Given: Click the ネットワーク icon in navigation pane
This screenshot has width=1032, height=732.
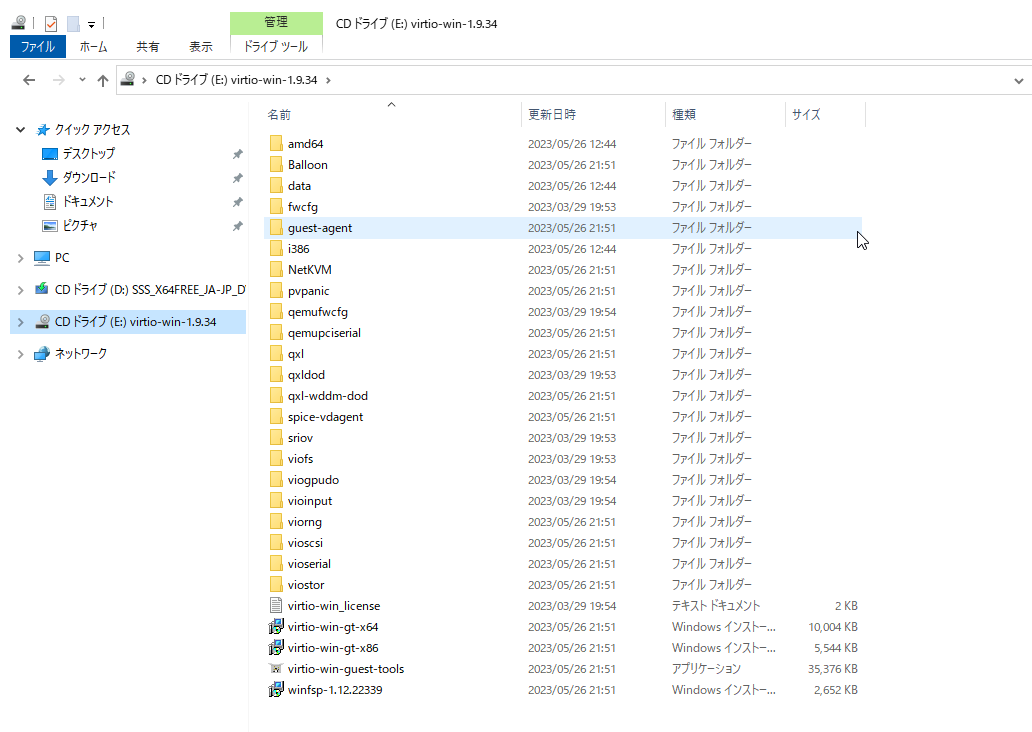Looking at the screenshot, I should [x=42, y=354].
